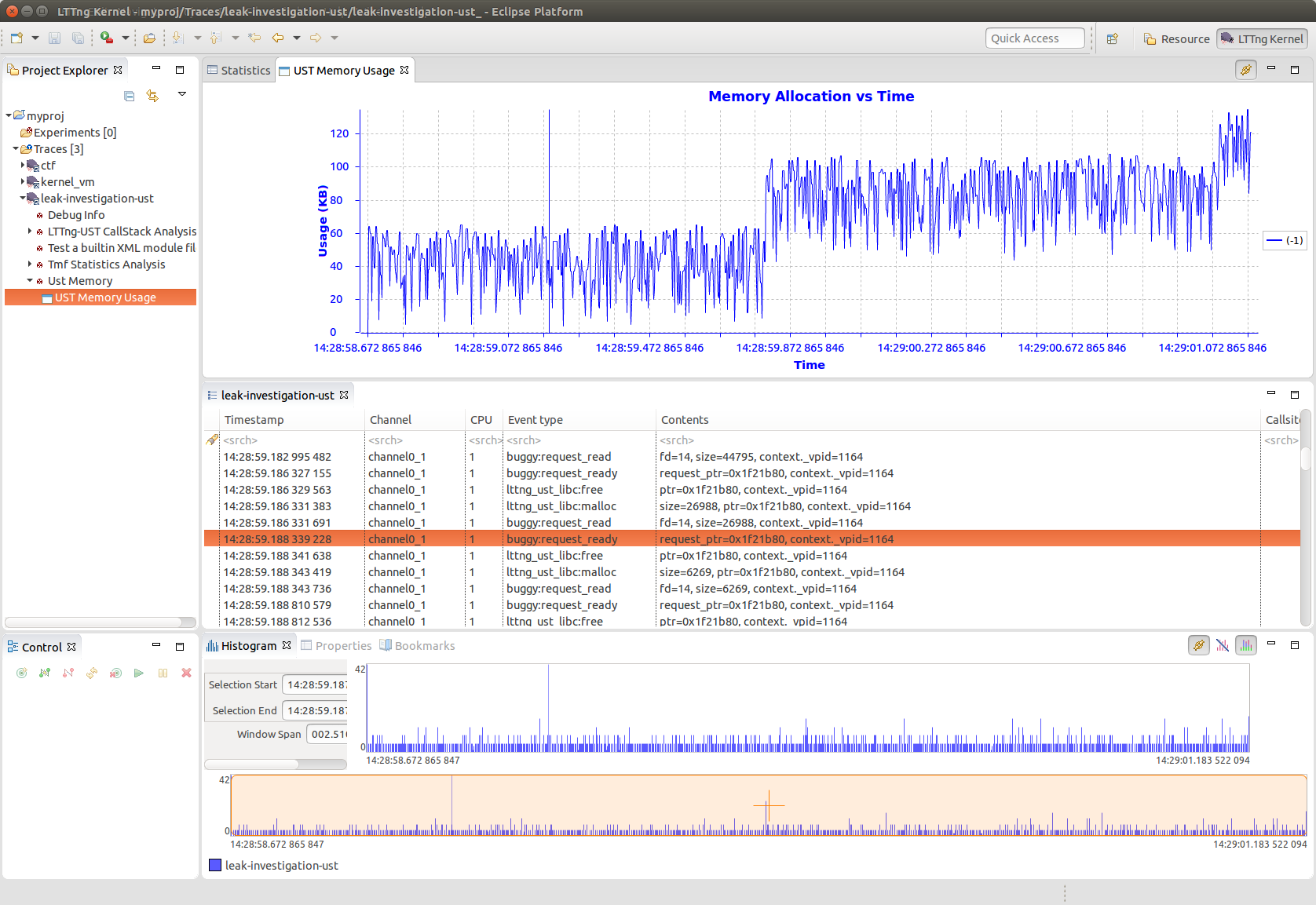Image resolution: width=1316 pixels, height=905 pixels.
Task: Click the Save All toolbar icon
Action: pyautogui.click(x=78, y=38)
